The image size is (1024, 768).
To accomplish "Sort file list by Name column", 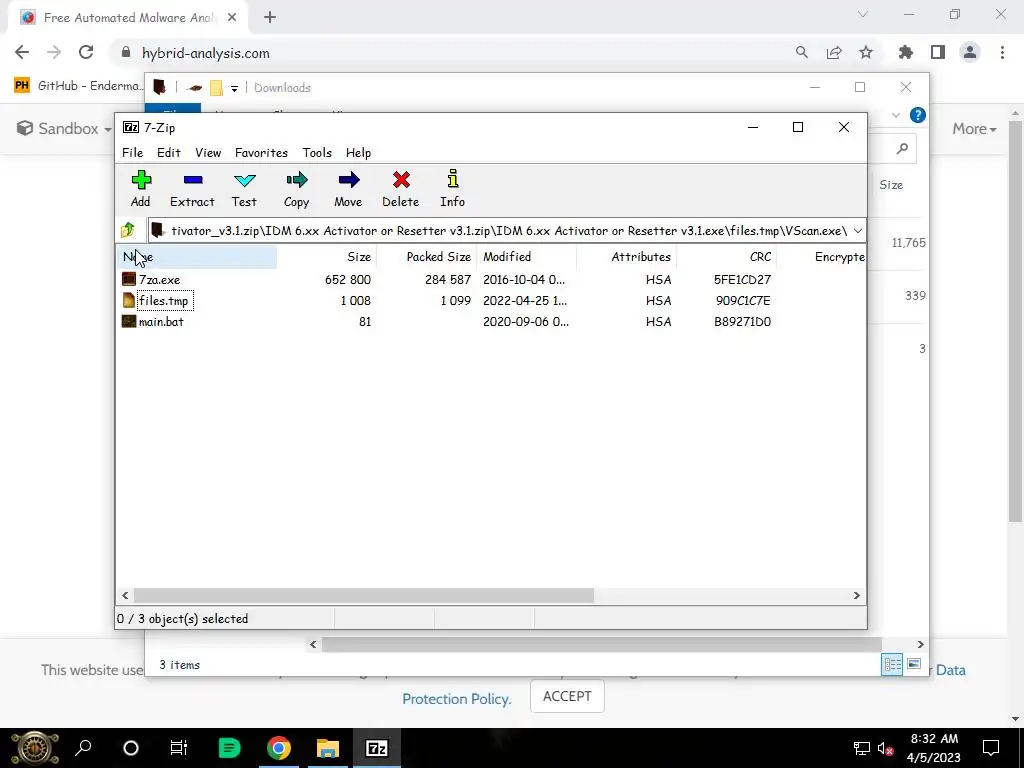I will (197, 257).
